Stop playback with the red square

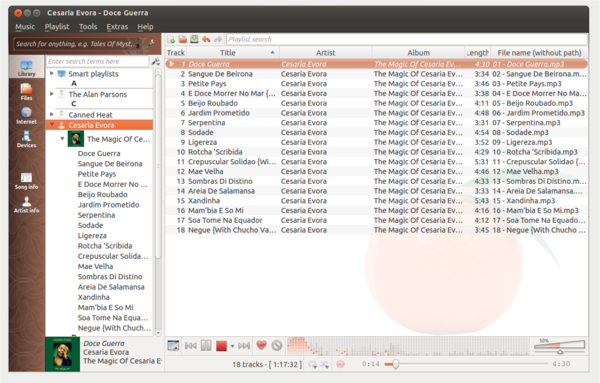[221, 346]
